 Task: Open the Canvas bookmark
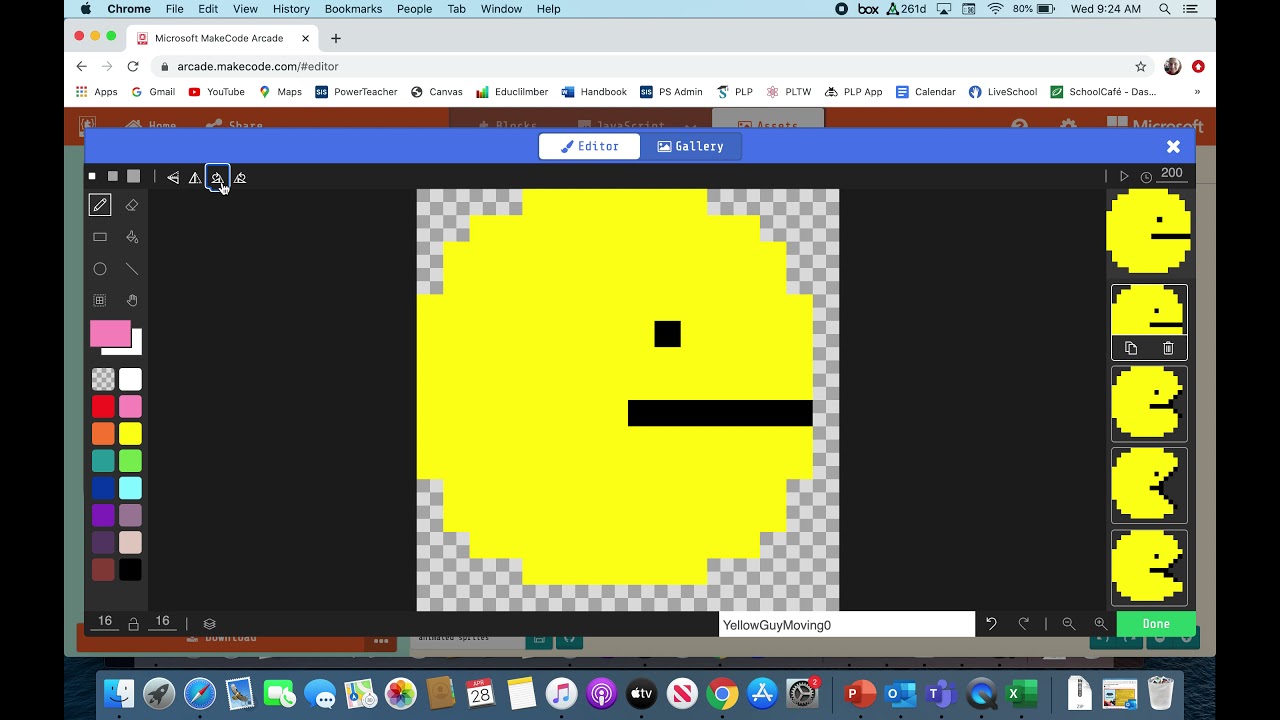point(436,91)
